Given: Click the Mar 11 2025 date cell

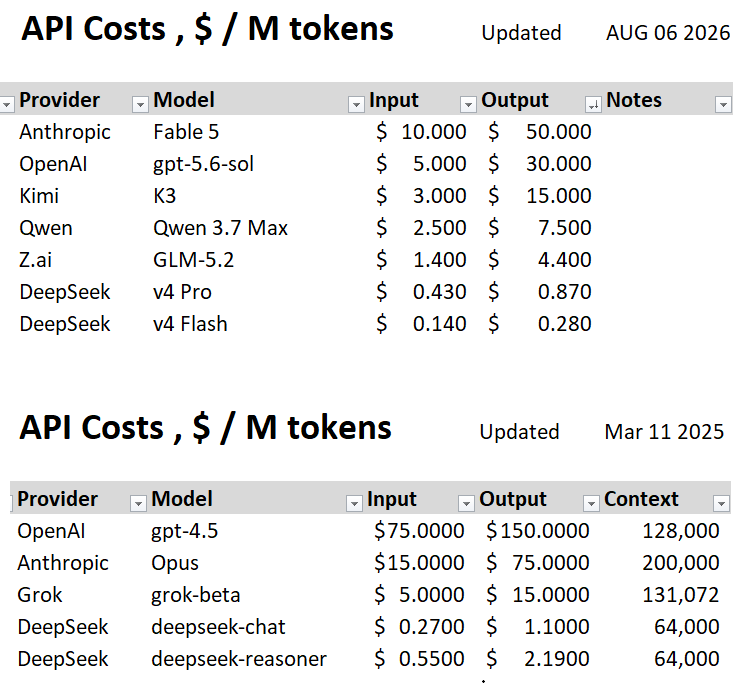Looking at the screenshot, I should [664, 431].
